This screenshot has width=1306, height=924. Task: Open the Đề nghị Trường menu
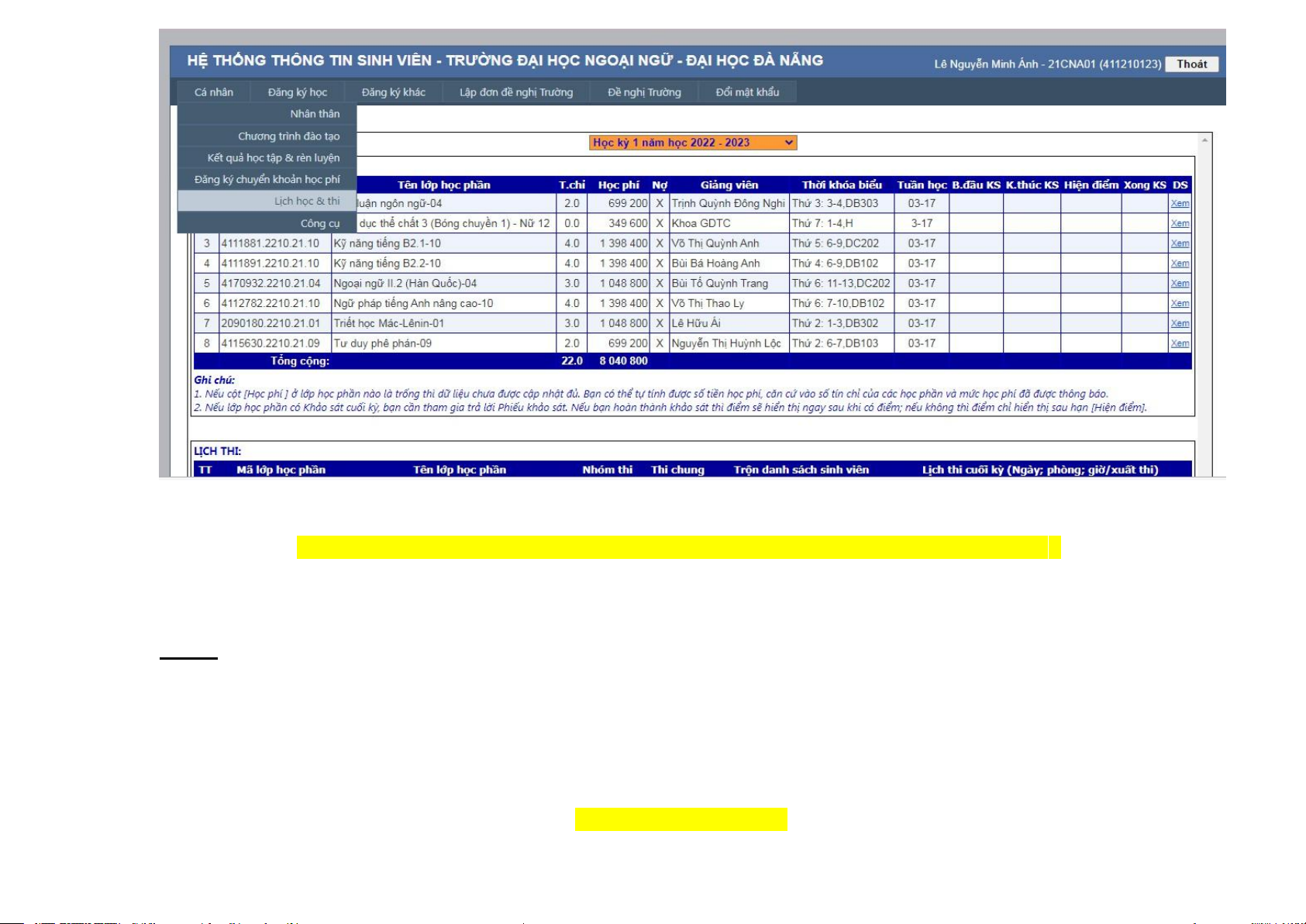644,92
